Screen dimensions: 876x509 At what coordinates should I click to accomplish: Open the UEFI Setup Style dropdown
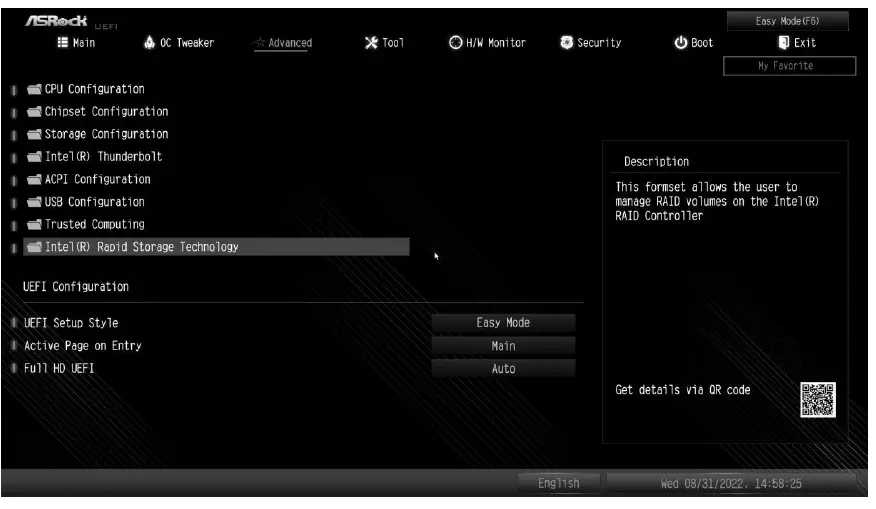[x=503, y=323]
